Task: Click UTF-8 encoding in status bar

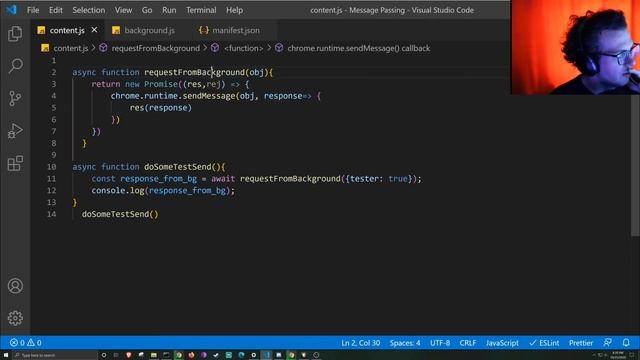Action: [x=440, y=342]
